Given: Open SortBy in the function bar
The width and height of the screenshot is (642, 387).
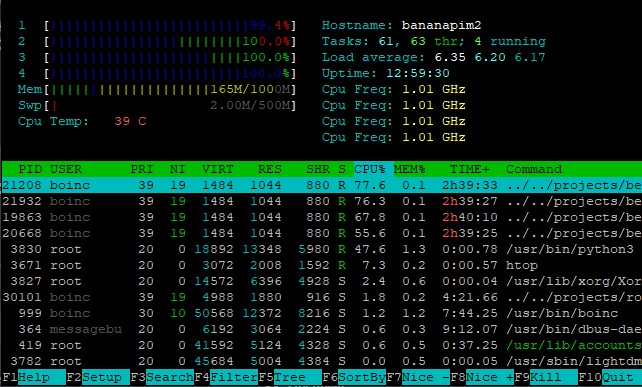Looking at the screenshot, I should (354, 377).
